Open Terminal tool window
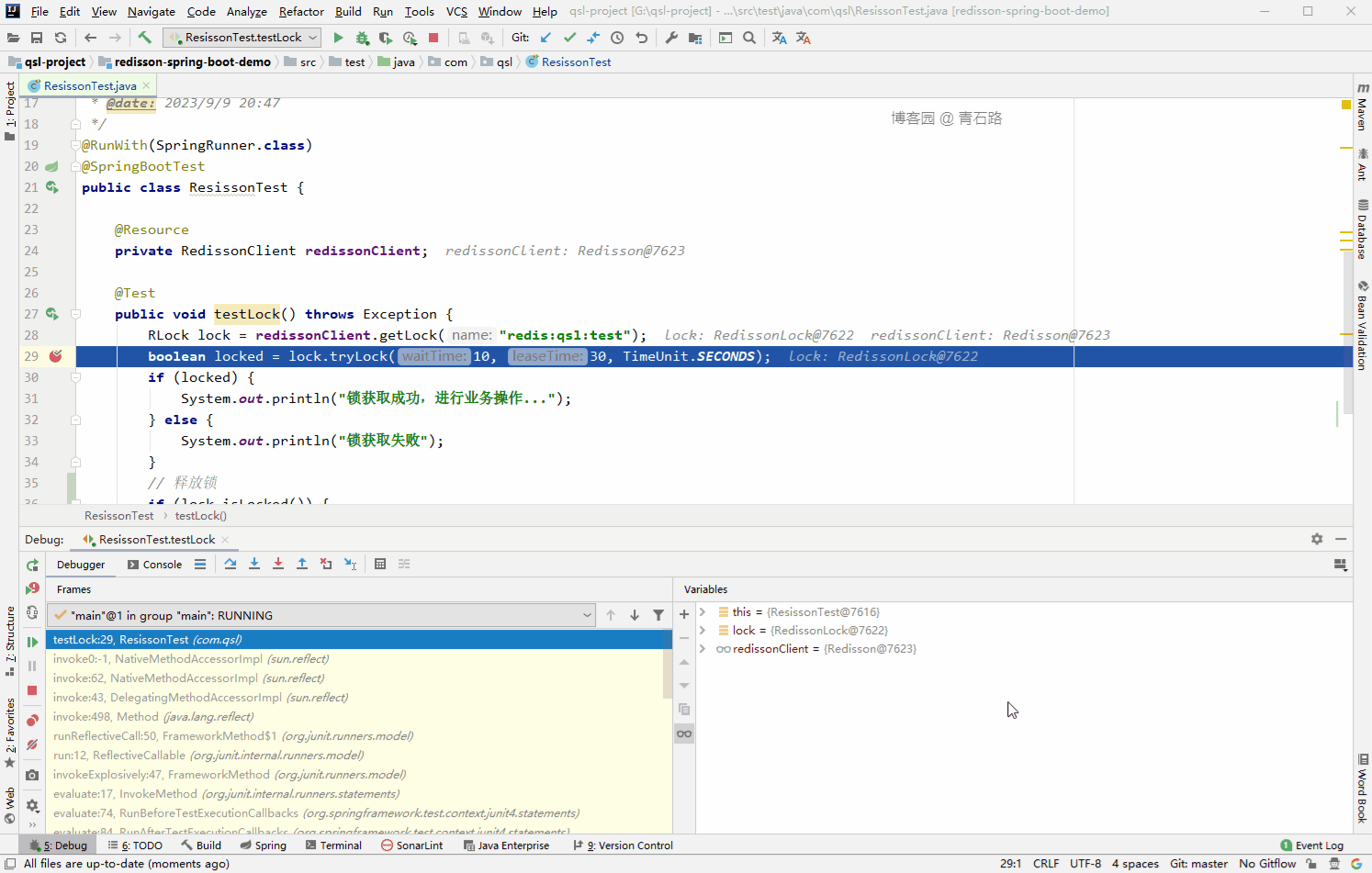This screenshot has width=1372, height=873. (333, 845)
